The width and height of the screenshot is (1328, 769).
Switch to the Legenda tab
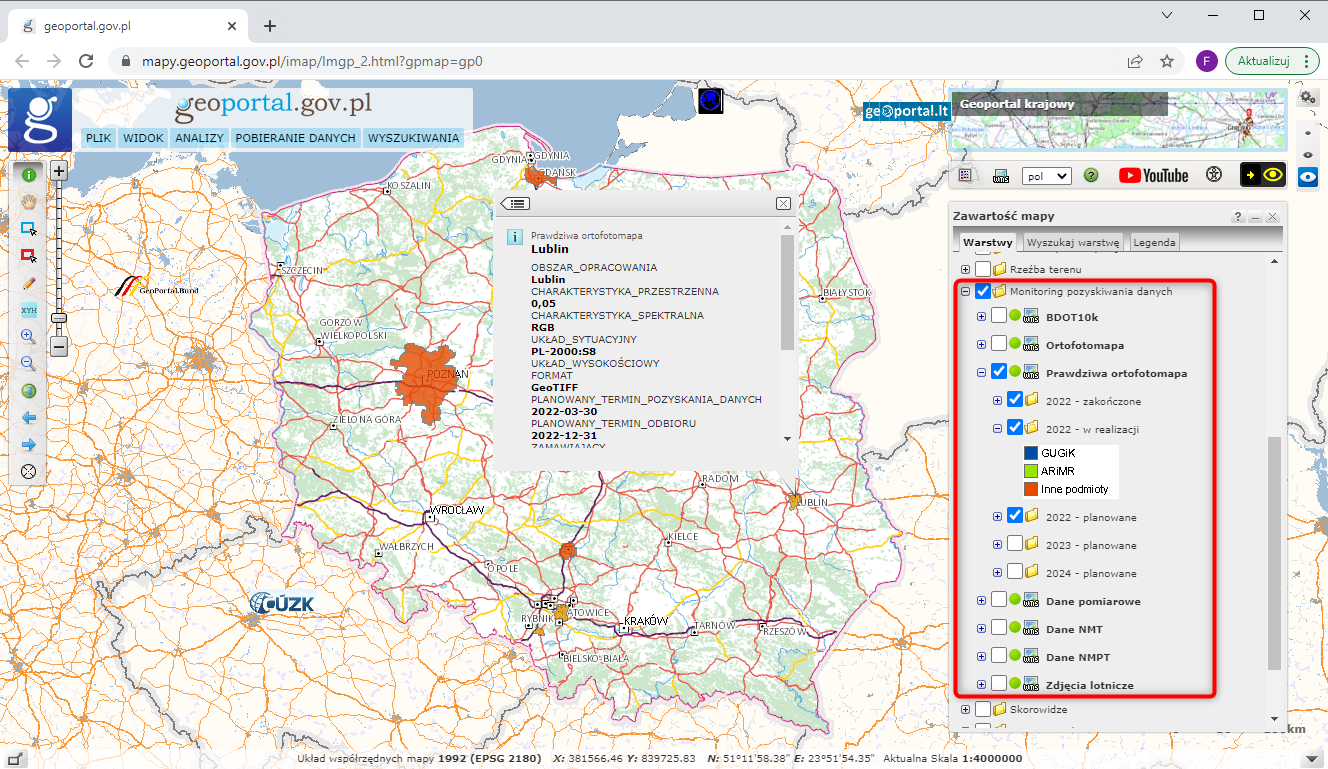coord(1154,241)
